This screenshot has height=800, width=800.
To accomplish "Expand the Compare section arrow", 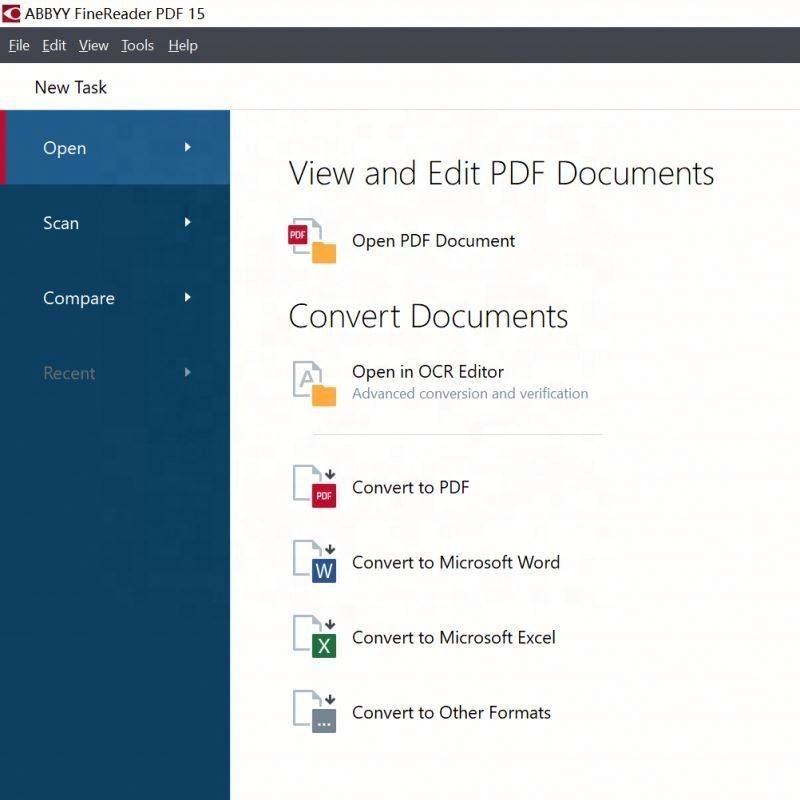I will [187, 297].
